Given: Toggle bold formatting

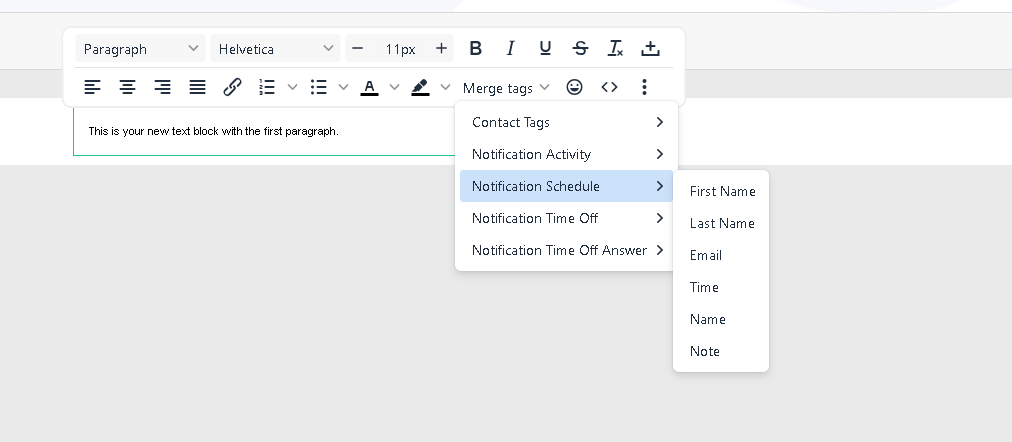Looking at the screenshot, I should pyautogui.click(x=476, y=48).
